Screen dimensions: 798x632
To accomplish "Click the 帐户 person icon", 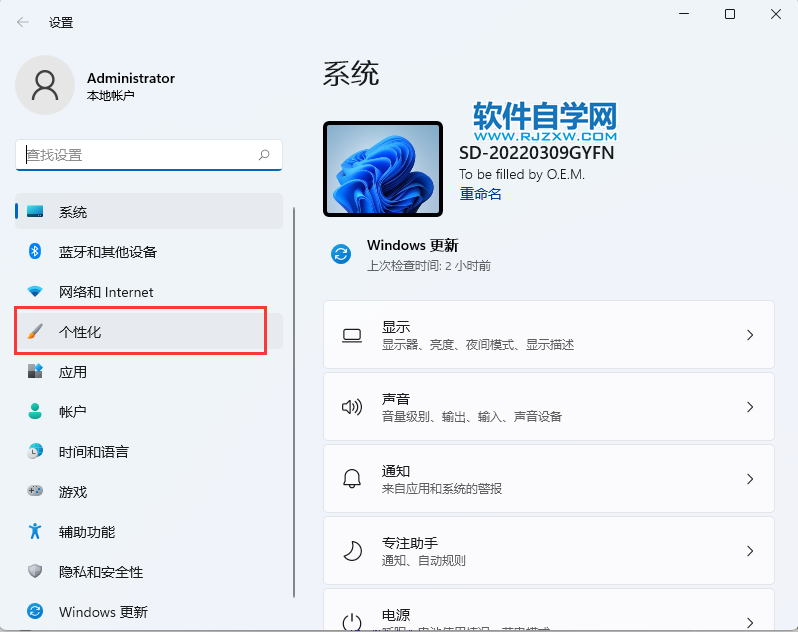I will pyautogui.click(x=35, y=411).
